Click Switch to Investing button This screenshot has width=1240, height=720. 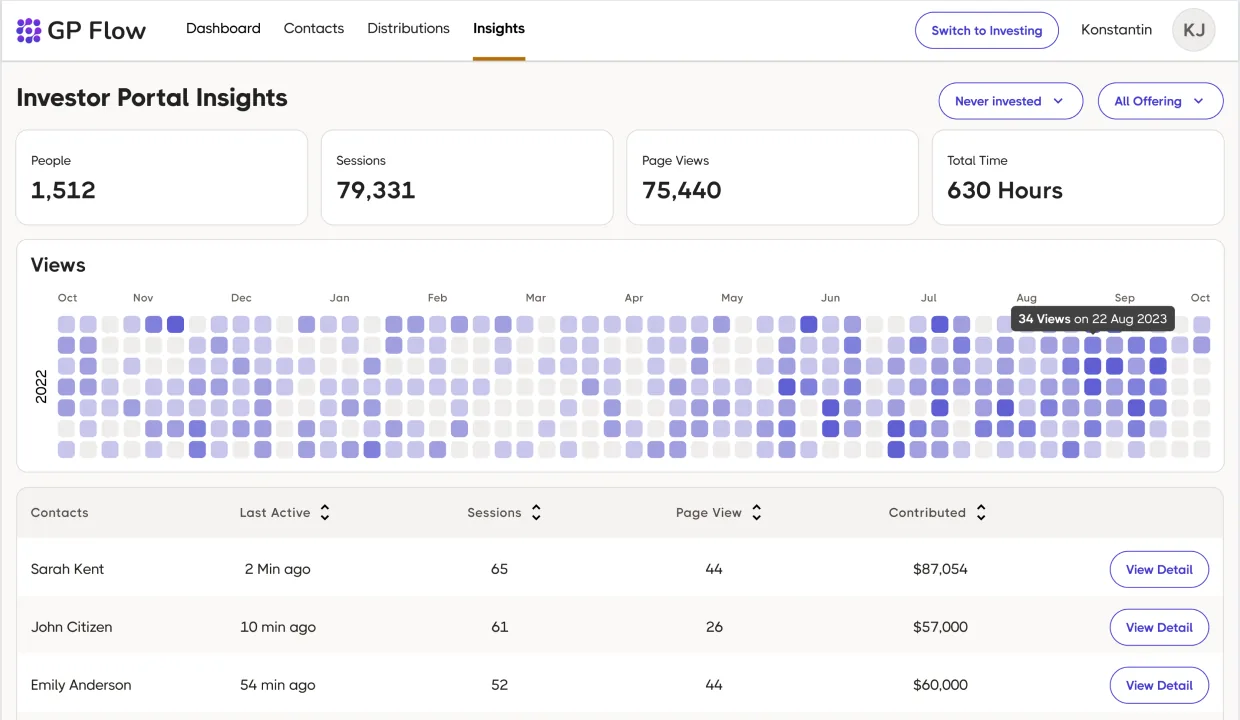coord(987,30)
